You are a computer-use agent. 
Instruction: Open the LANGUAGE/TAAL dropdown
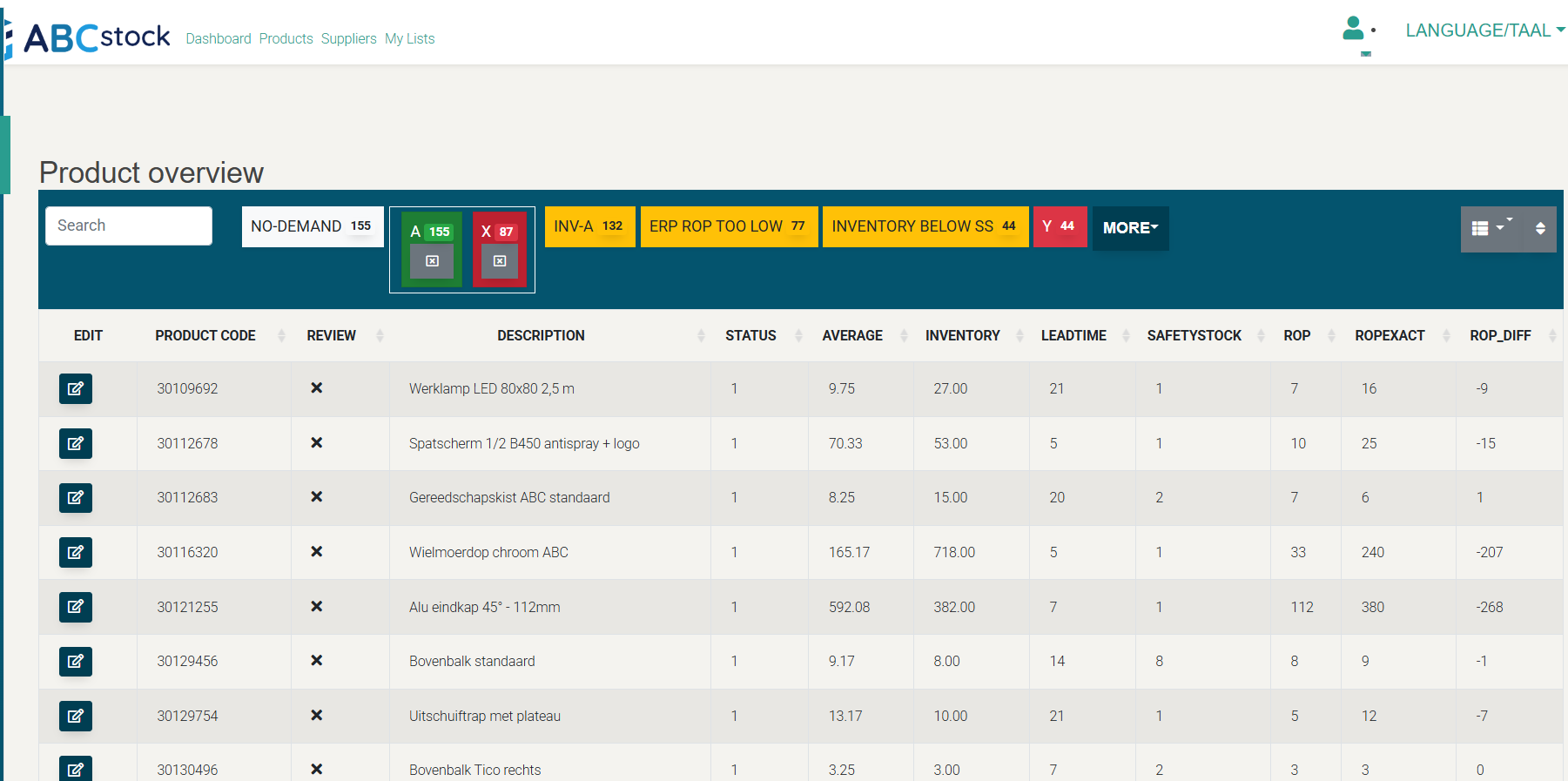pos(1485,30)
